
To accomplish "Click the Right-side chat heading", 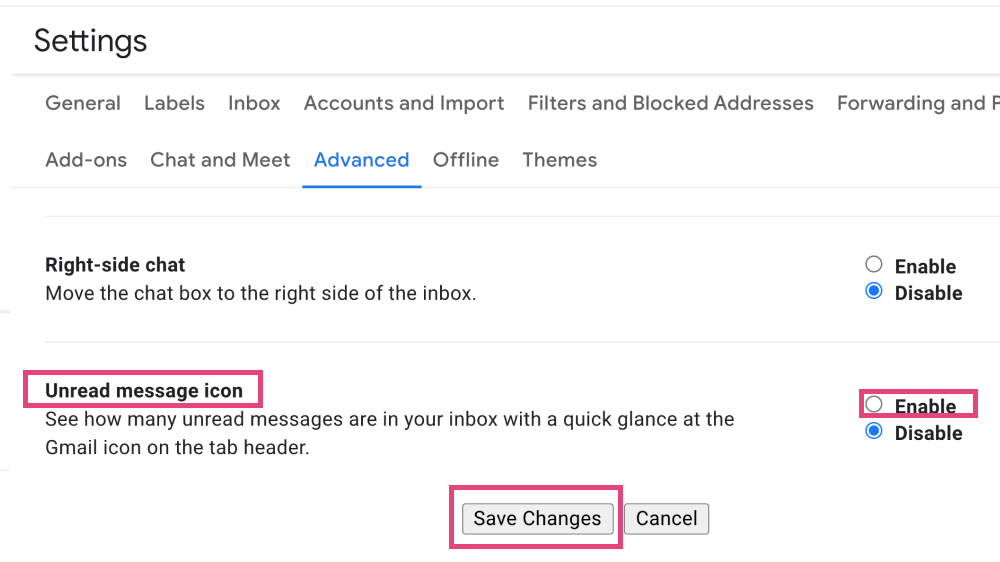I will pyautogui.click(x=115, y=265).
